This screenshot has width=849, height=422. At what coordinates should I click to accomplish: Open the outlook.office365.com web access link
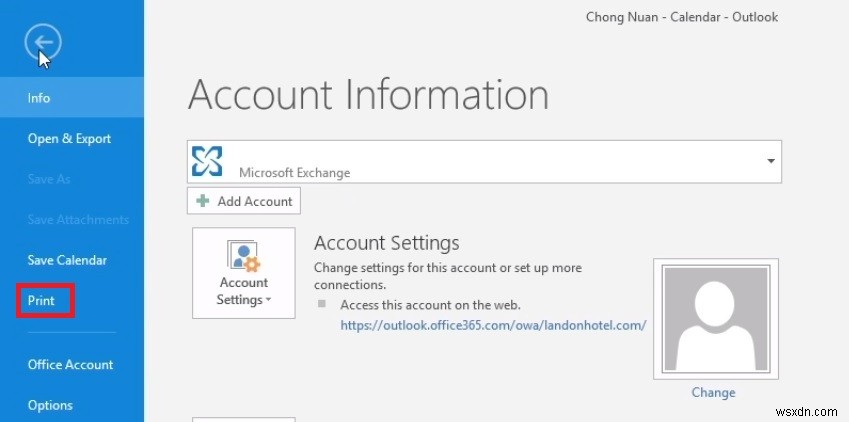[x=493, y=325]
